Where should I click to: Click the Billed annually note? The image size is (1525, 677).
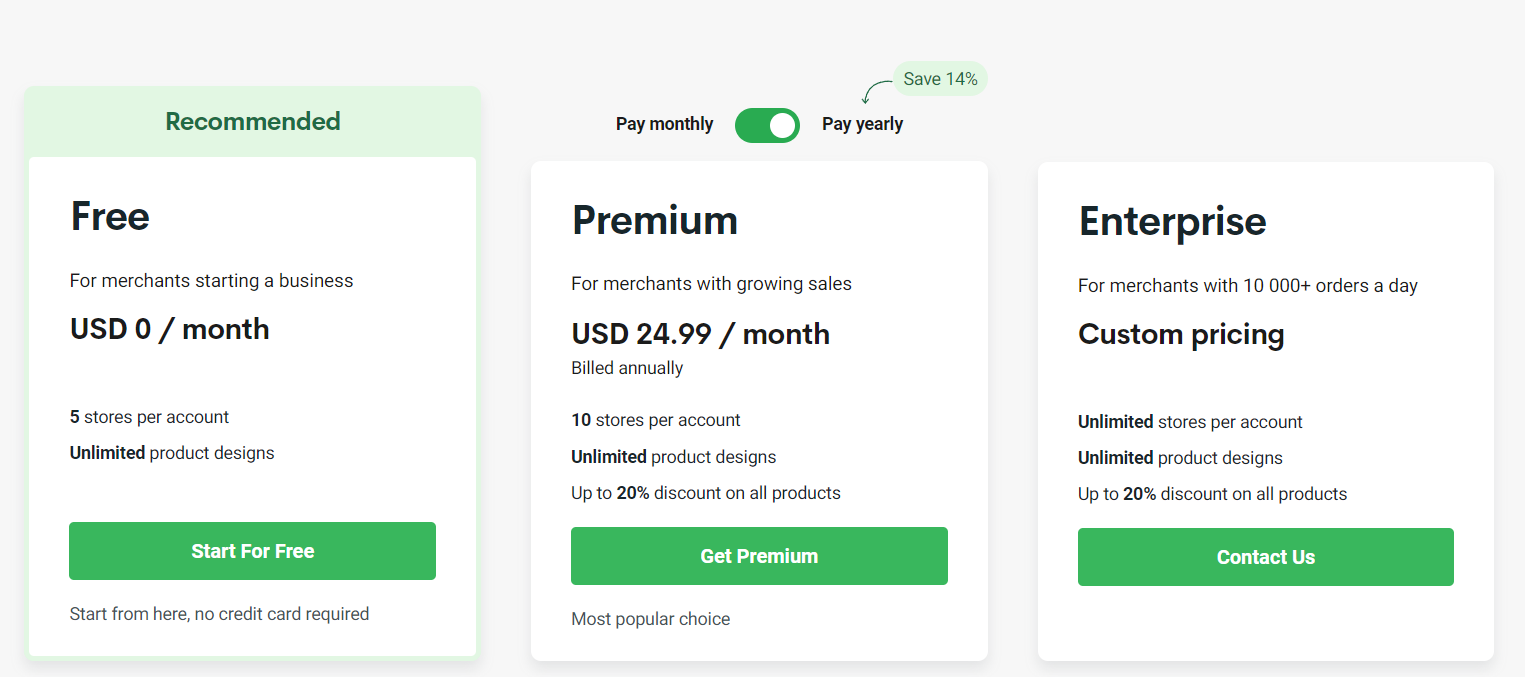(x=625, y=367)
